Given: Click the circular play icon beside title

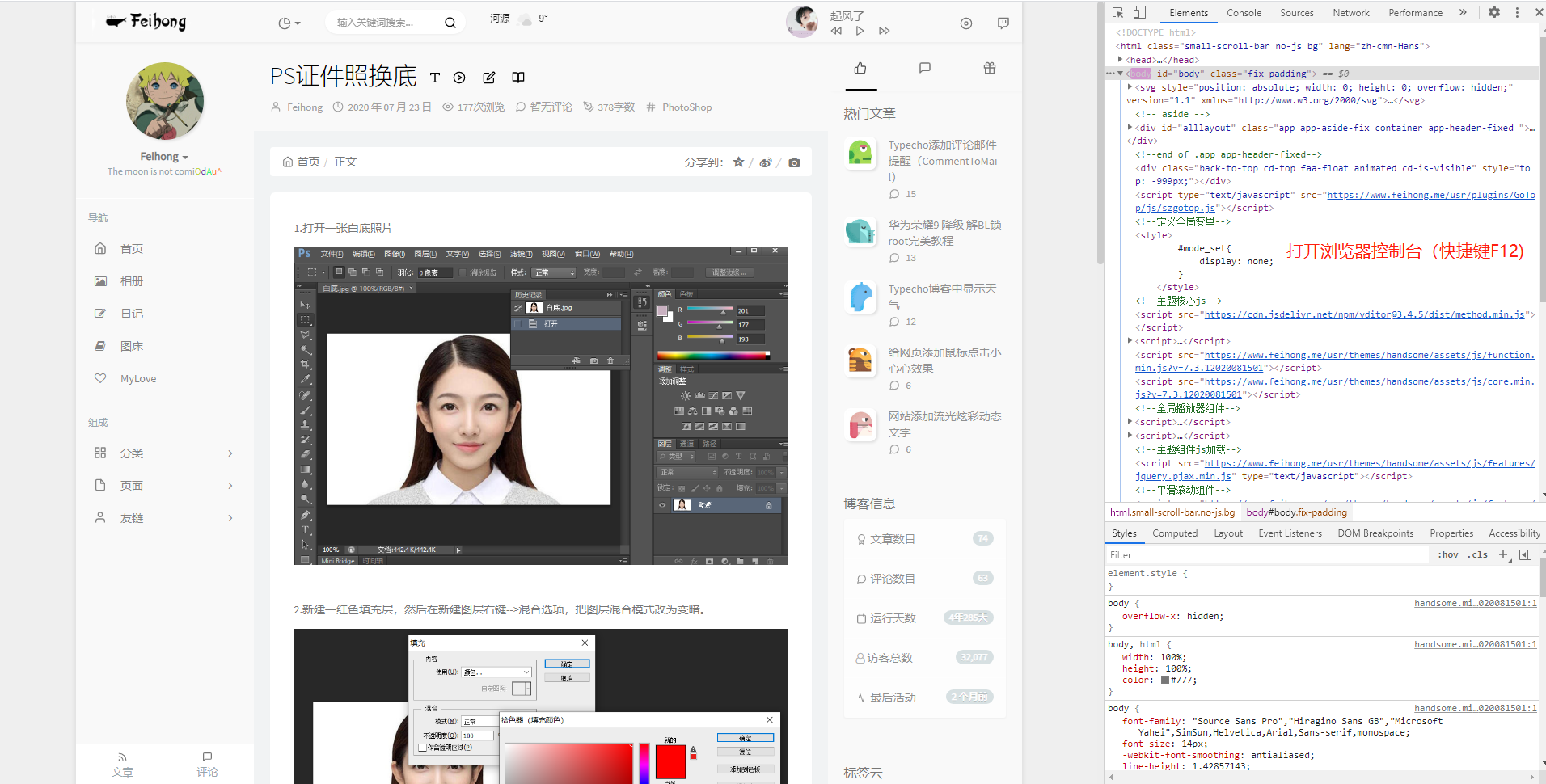Looking at the screenshot, I should (x=459, y=78).
